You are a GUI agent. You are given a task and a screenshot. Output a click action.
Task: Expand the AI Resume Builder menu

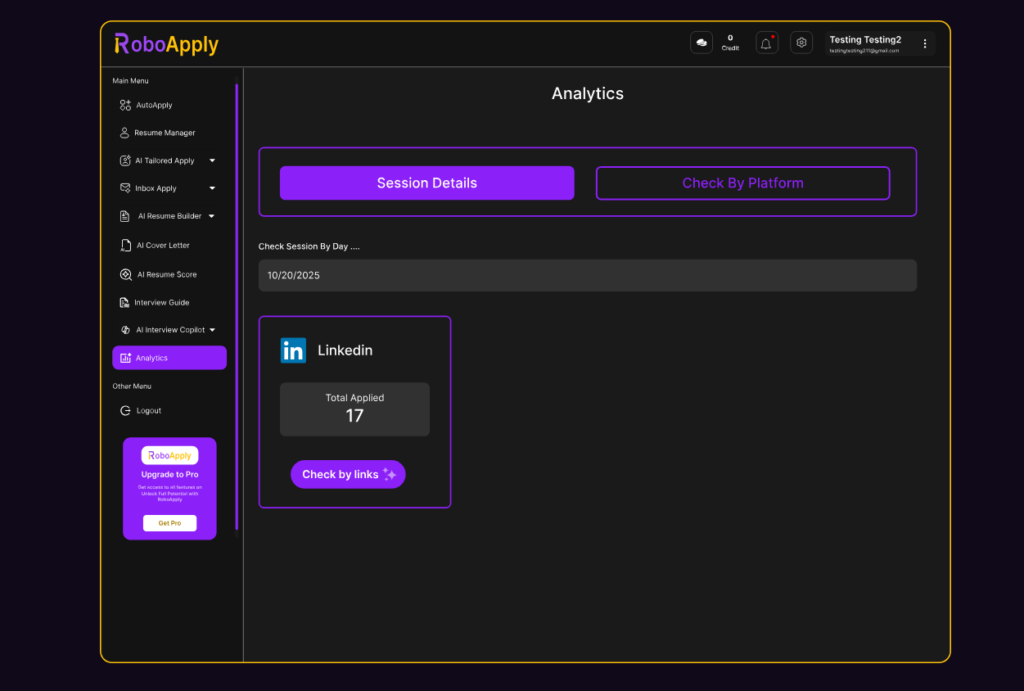coord(166,216)
